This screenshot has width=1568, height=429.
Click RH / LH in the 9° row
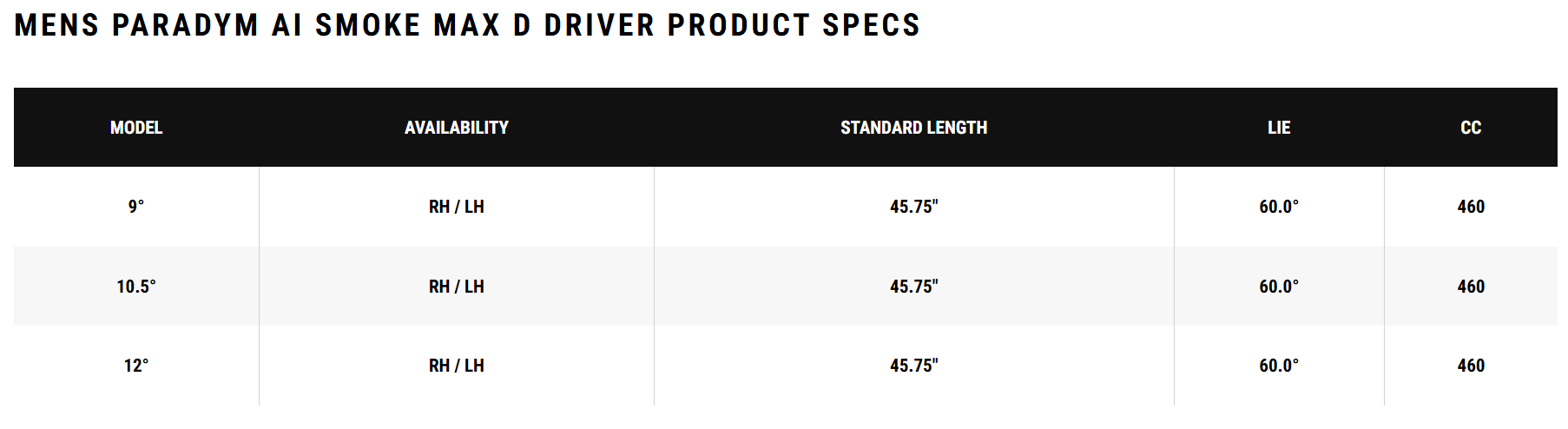tap(456, 207)
